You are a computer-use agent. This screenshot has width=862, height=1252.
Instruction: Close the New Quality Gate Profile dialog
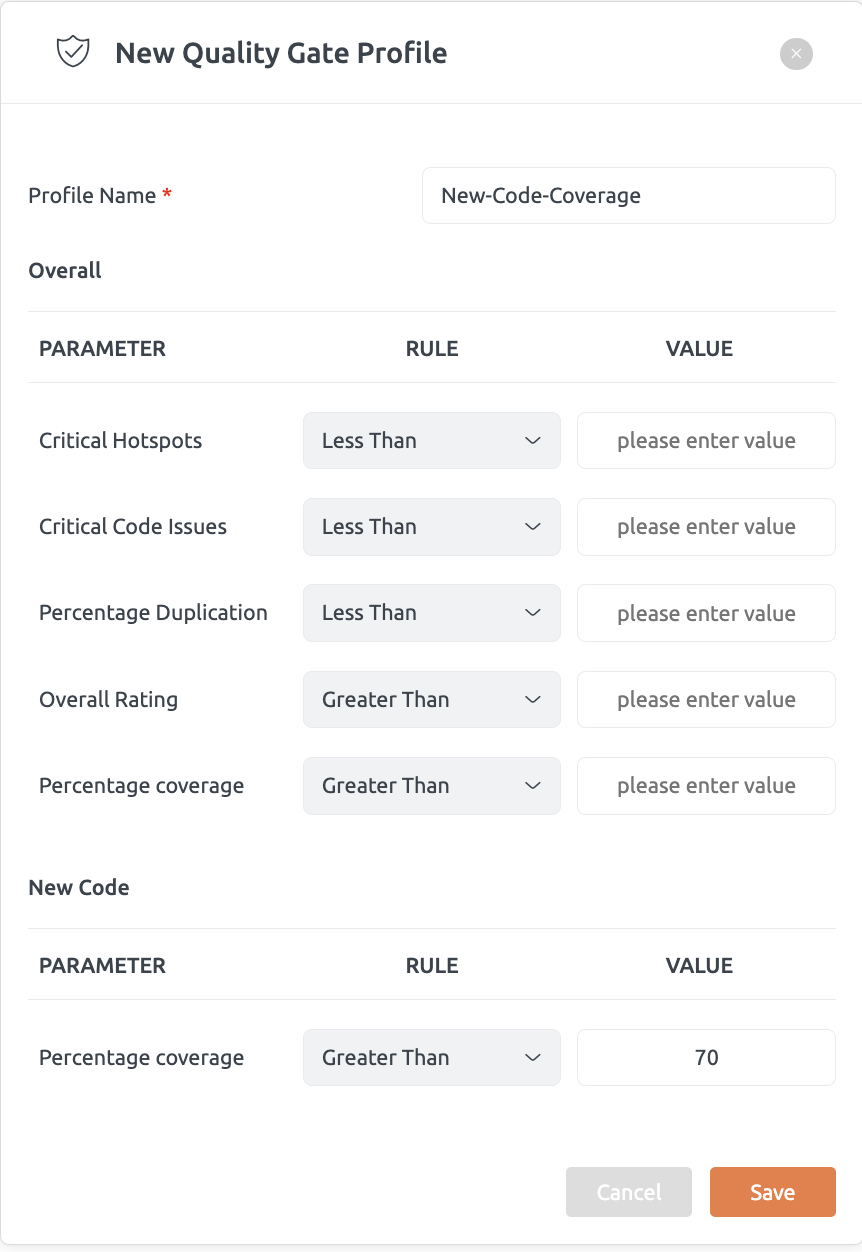click(x=796, y=53)
